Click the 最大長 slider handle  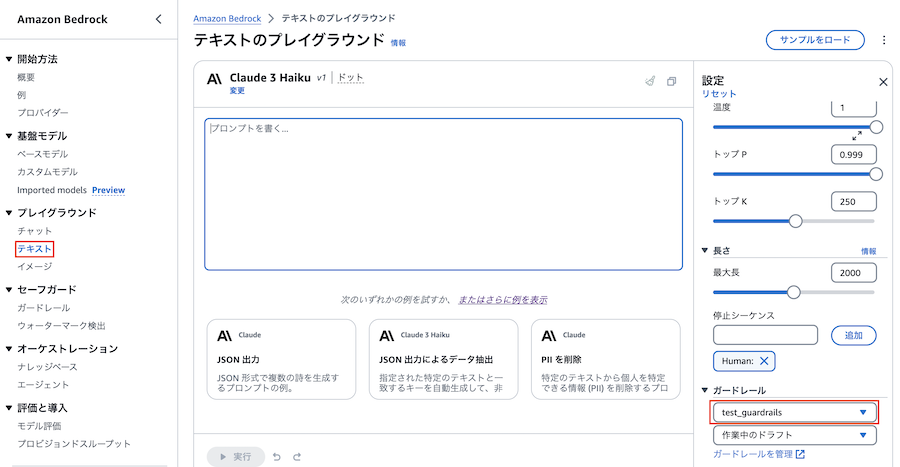(794, 293)
